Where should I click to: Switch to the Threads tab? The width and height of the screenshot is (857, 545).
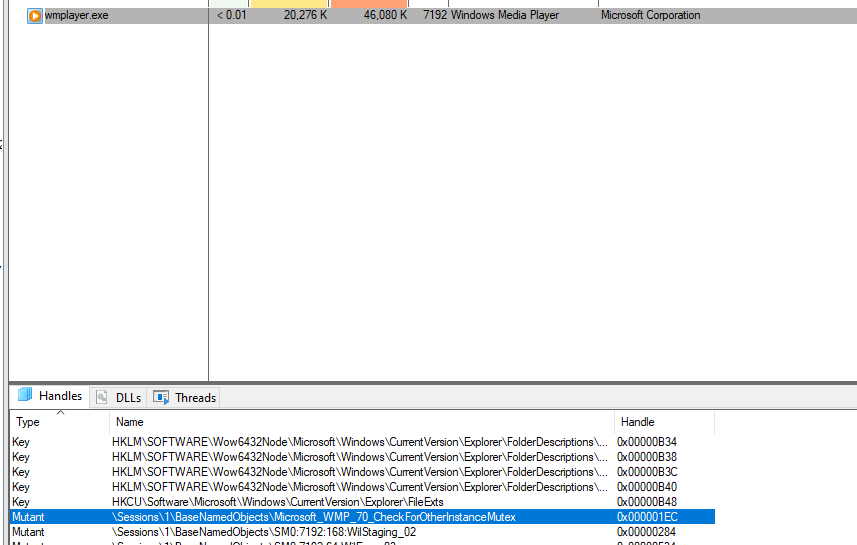coord(185,397)
